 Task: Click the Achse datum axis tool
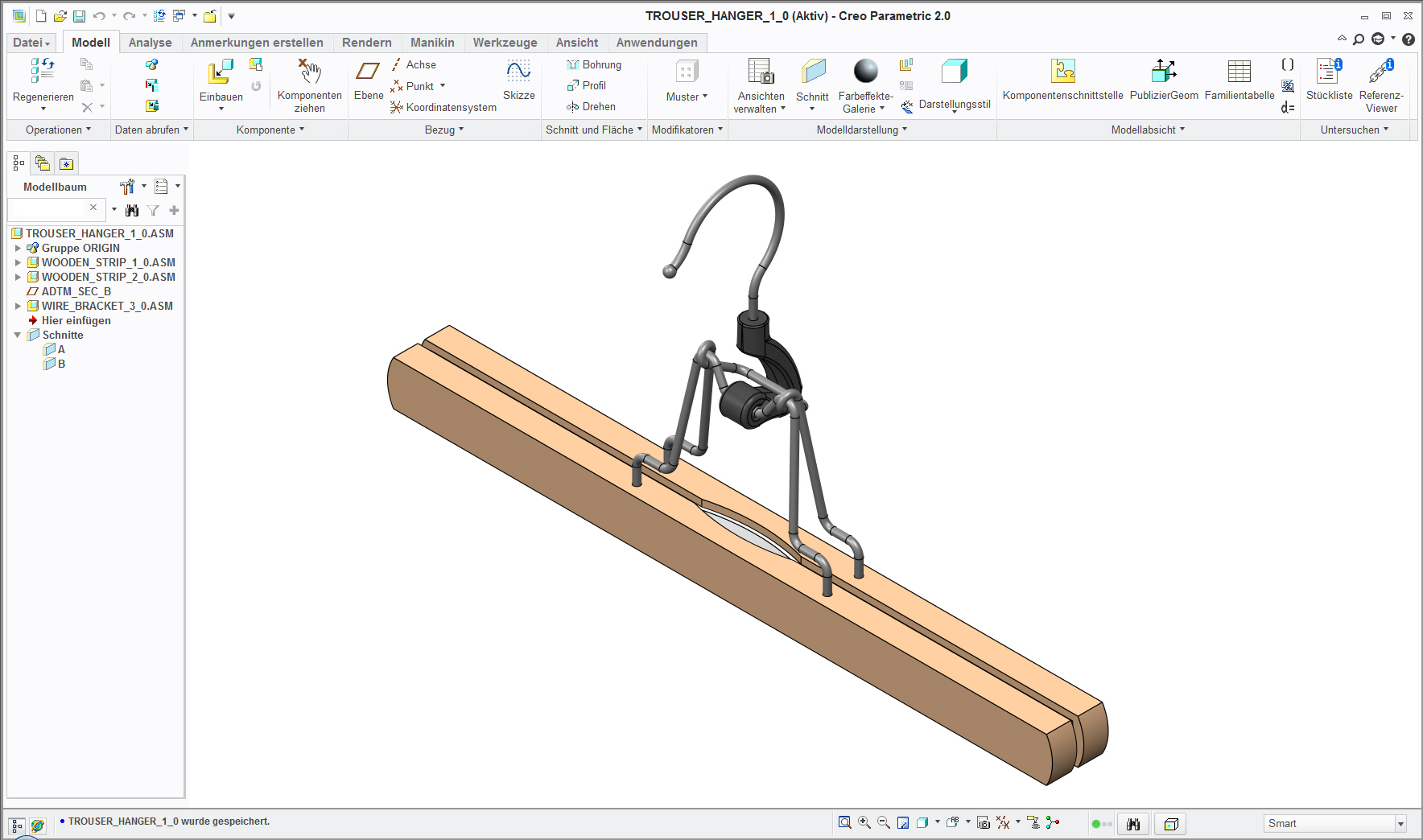point(414,64)
